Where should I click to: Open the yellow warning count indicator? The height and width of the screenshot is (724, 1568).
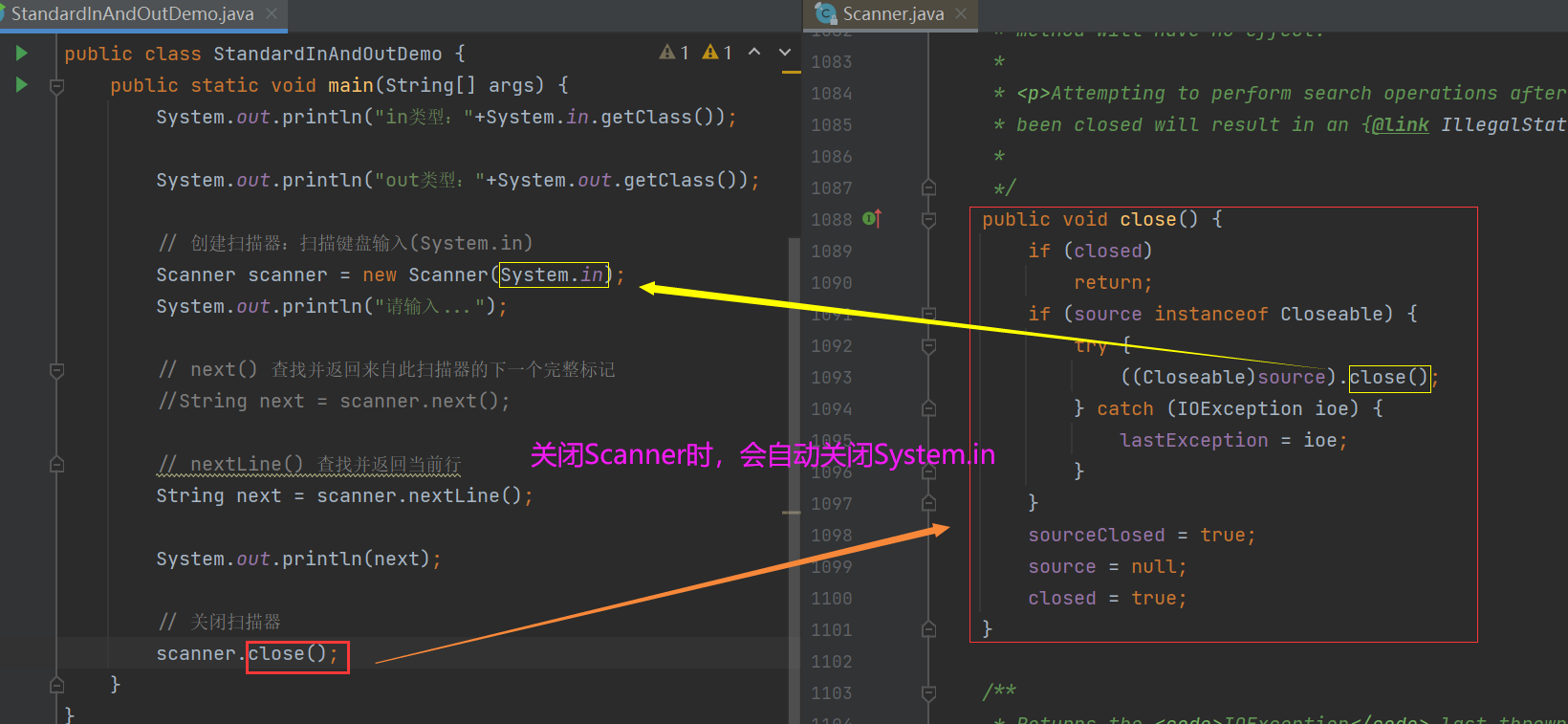[x=717, y=53]
